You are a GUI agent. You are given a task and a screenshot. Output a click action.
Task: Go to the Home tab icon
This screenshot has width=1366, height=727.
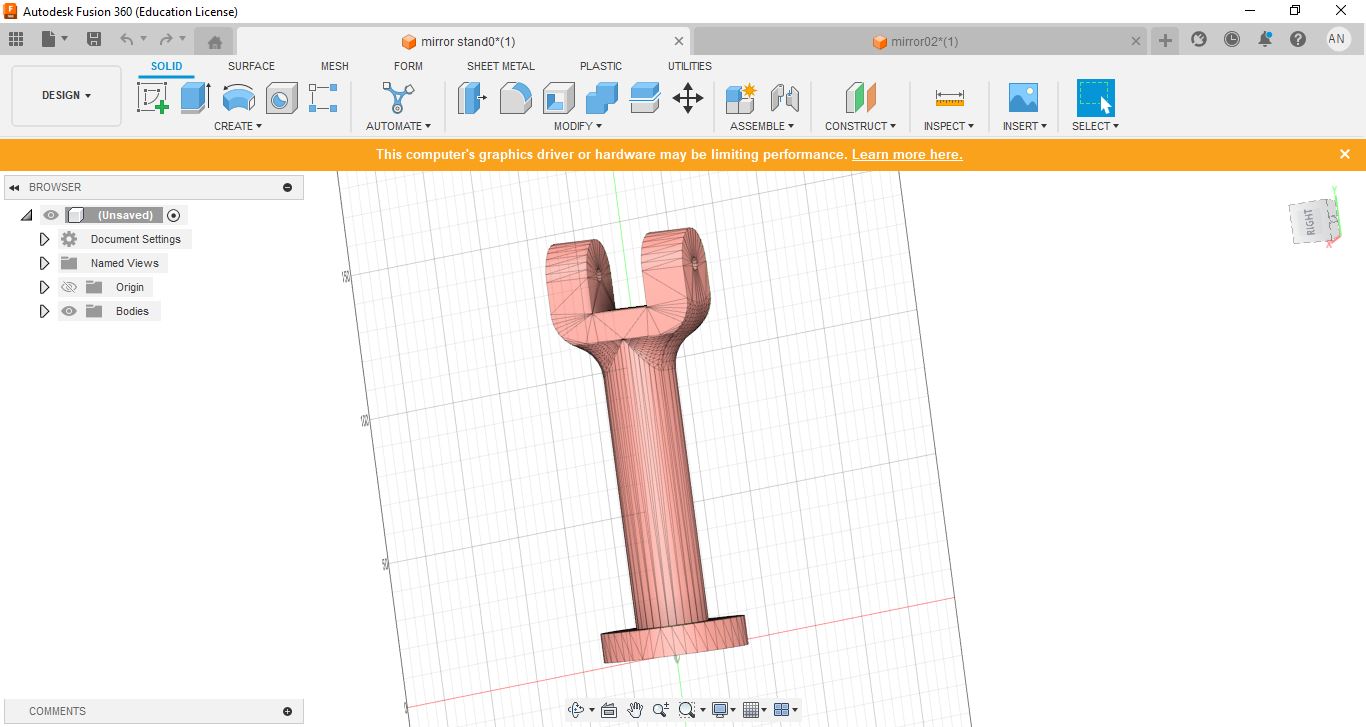point(215,41)
